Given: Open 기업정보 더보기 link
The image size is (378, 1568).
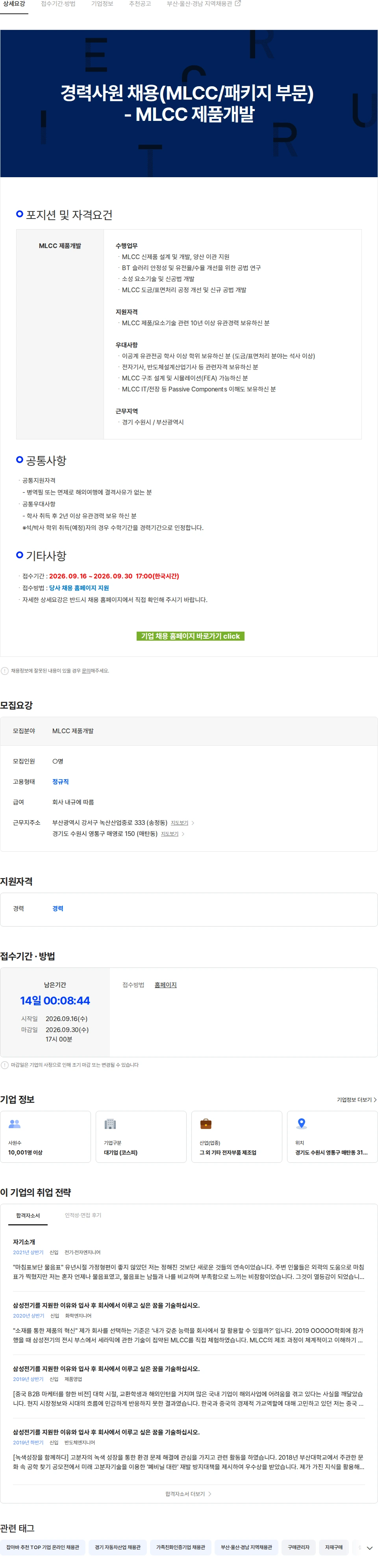Looking at the screenshot, I should pos(357,1100).
